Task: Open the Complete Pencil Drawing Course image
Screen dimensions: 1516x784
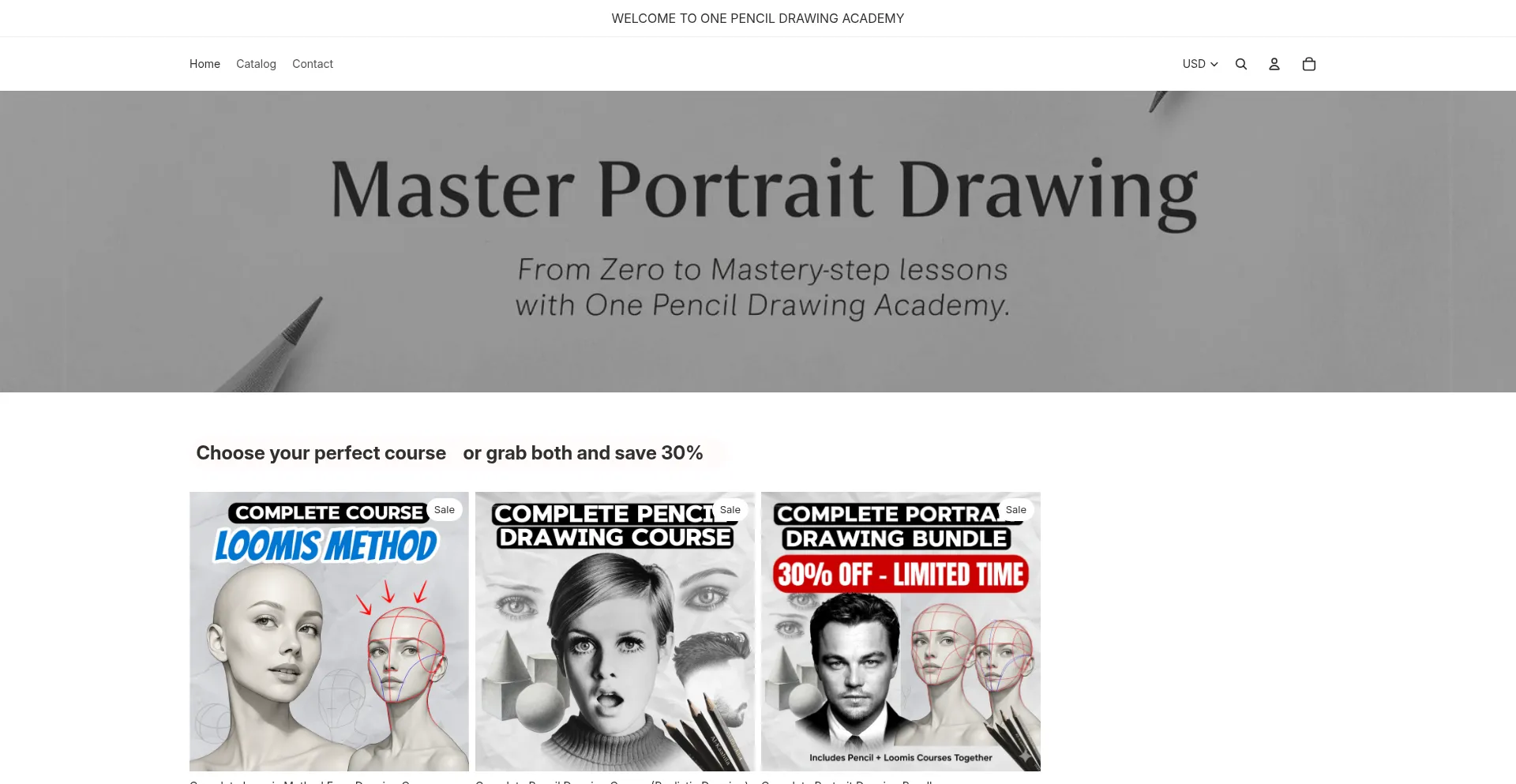Action: click(615, 632)
